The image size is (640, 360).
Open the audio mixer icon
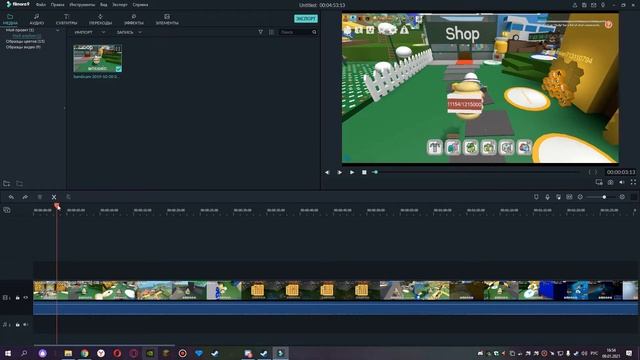pyautogui.click(x=558, y=197)
